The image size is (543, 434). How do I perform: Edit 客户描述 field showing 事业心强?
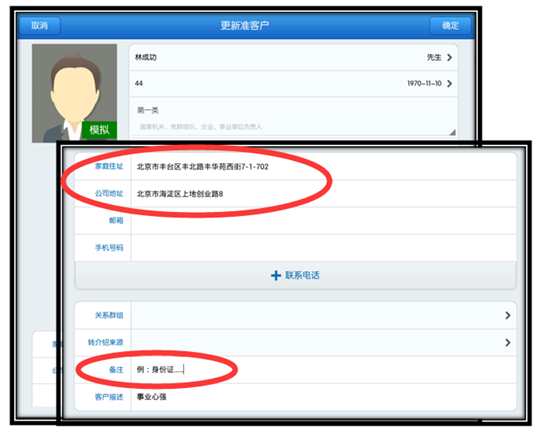[x=323, y=397]
